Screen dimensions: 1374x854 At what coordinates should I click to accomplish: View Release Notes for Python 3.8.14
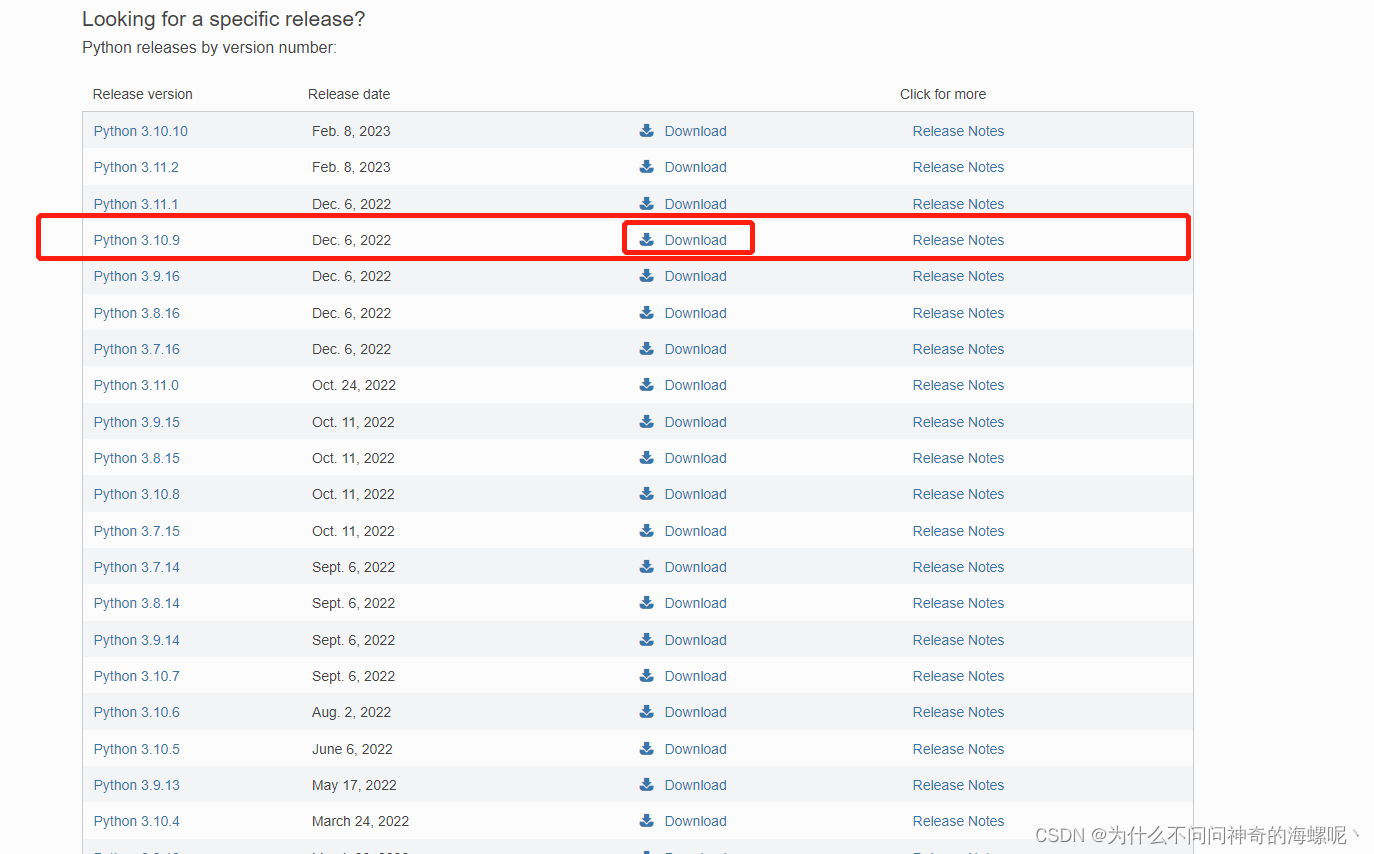coord(958,603)
